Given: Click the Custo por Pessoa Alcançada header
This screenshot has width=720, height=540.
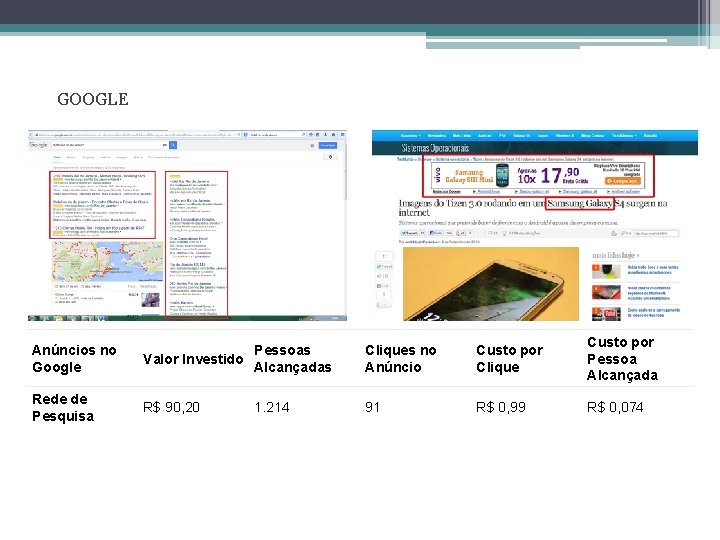Looking at the screenshot, I should pyautogui.click(x=622, y=359).
